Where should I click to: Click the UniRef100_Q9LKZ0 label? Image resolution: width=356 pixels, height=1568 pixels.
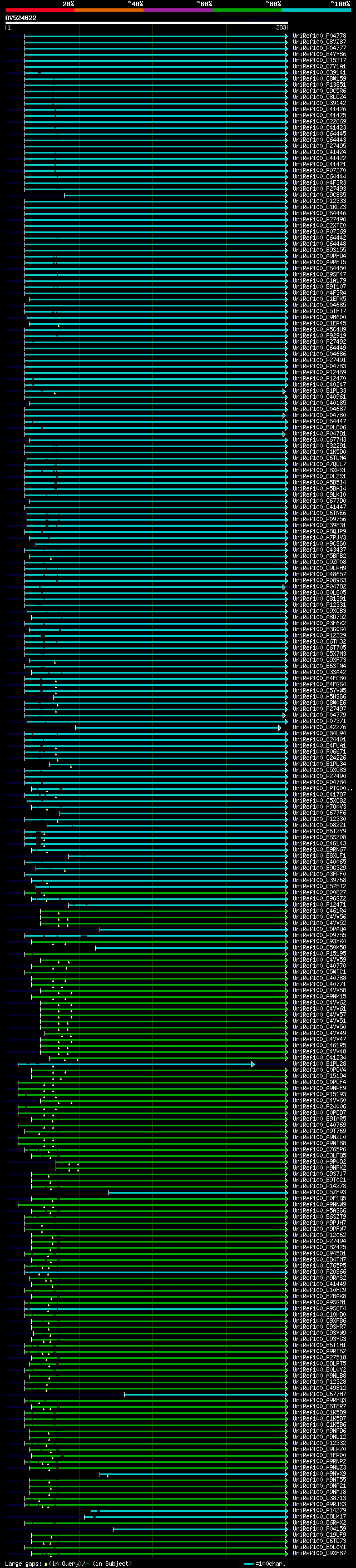[319, 1450]
